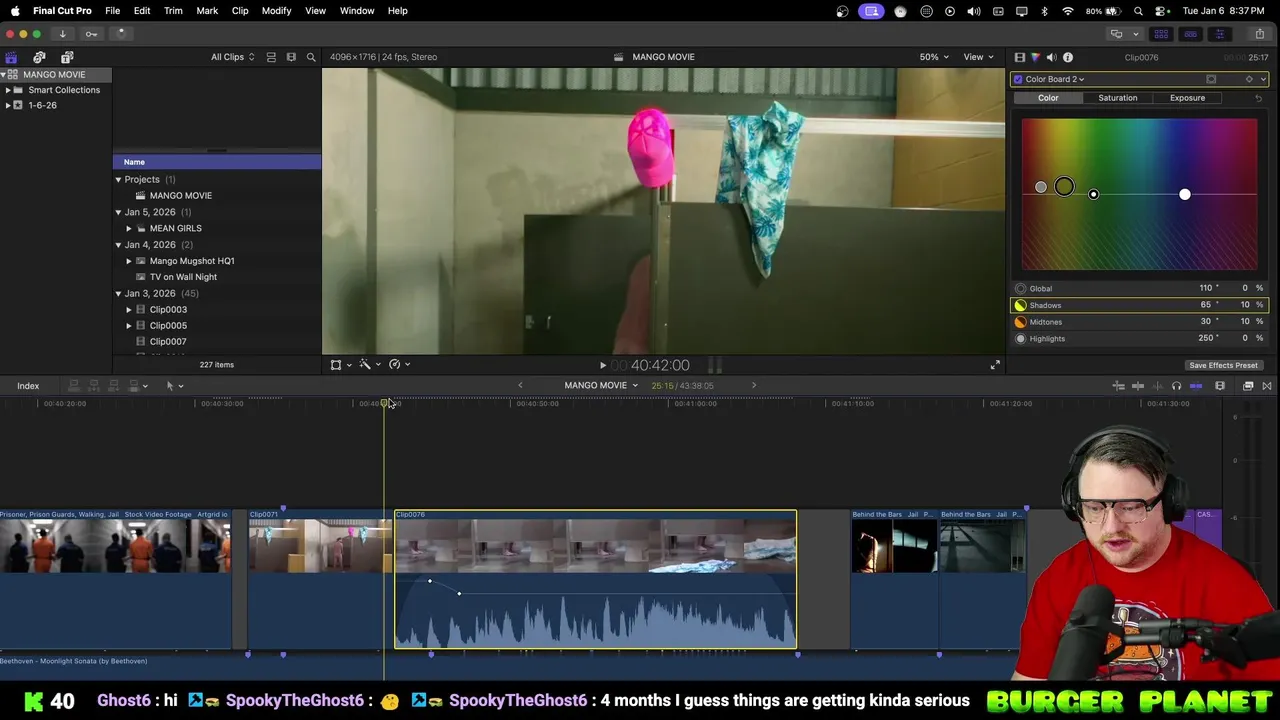The width and height of the screenshot is (1280, 720).
Task: Toggle Inspector visibility button
Action: tap(1219, 34)
